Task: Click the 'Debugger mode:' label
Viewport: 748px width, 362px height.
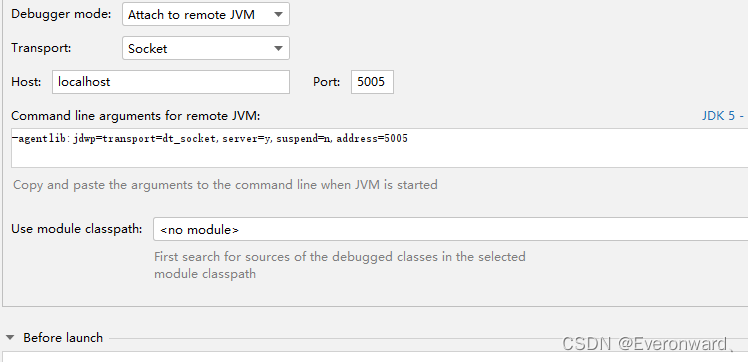Action: point(61,14)
